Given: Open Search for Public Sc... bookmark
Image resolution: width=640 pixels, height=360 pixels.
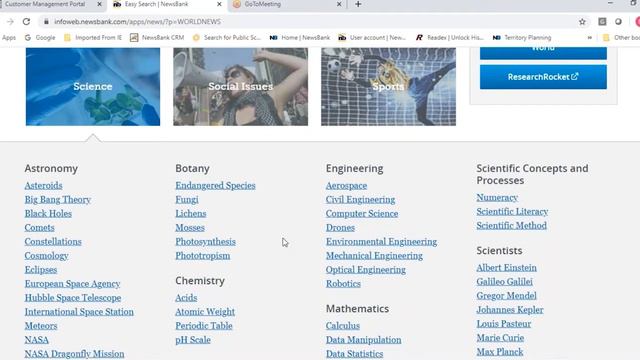Looking at the screenshot, I should pyautogui.click(x=227, y=38).
